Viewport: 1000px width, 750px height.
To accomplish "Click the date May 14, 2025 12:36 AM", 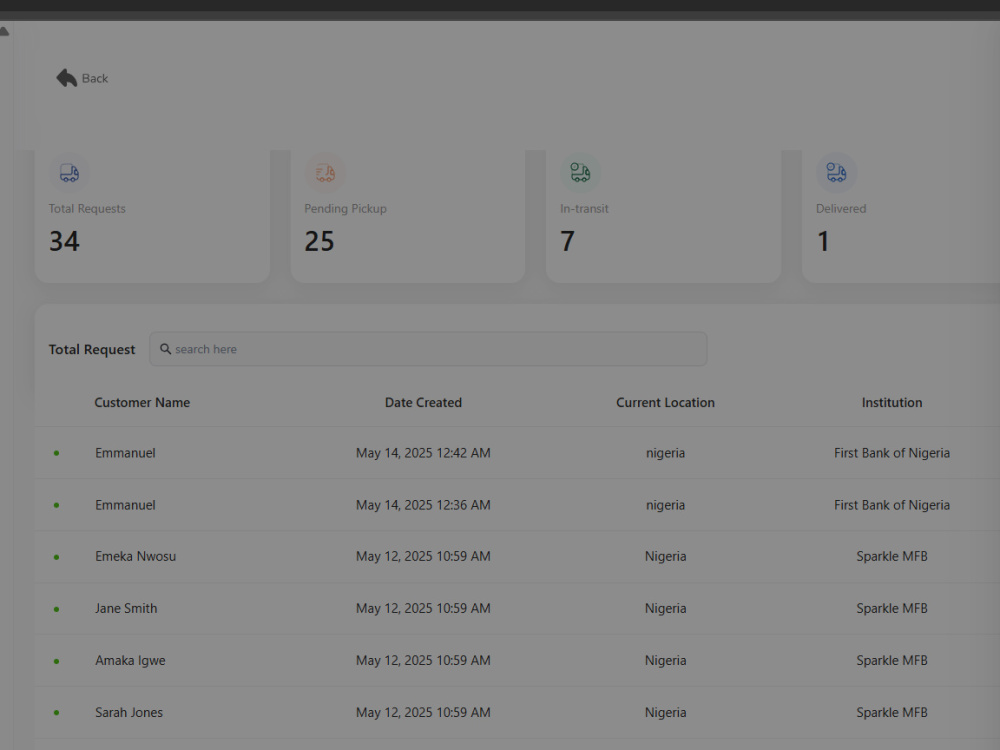I will [423, 505].
